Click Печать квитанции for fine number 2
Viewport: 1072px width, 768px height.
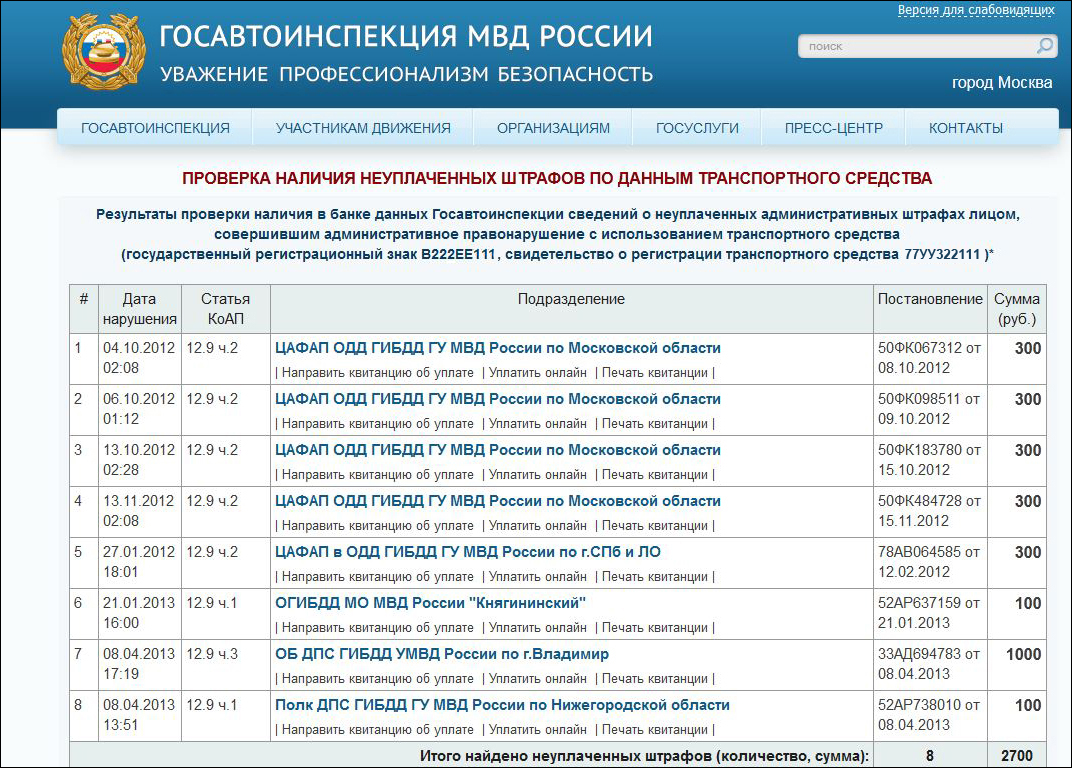(x=654, y=424)
